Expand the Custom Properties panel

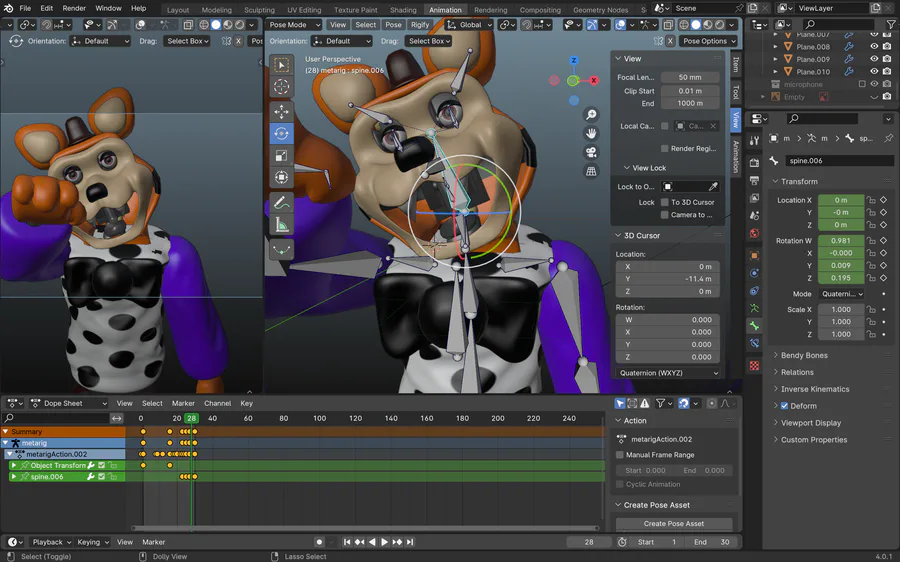tap(813, 440)
